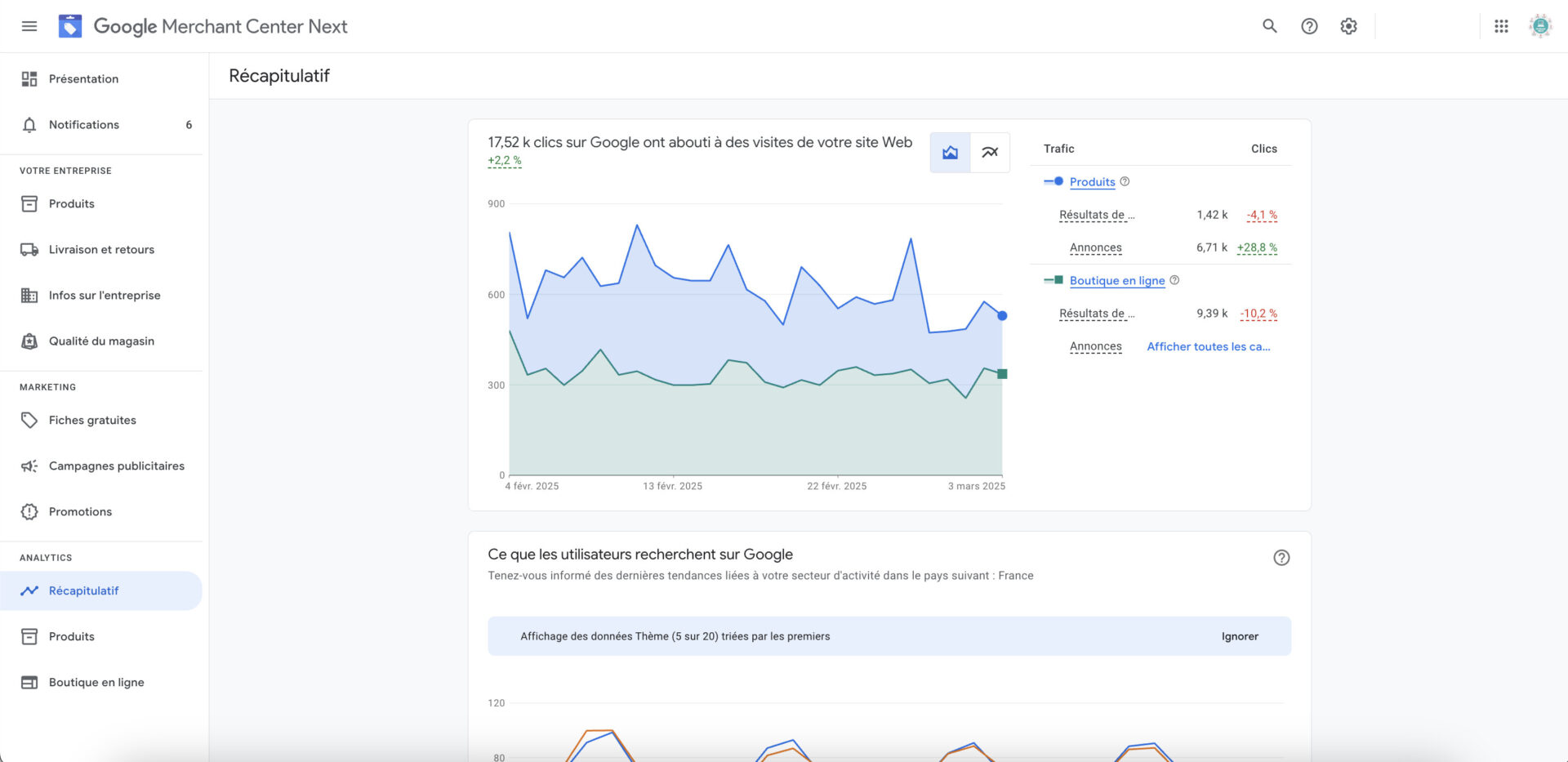Switch to stacked area chart view
Screen dimensions: 1568x762
click(950, 153)
